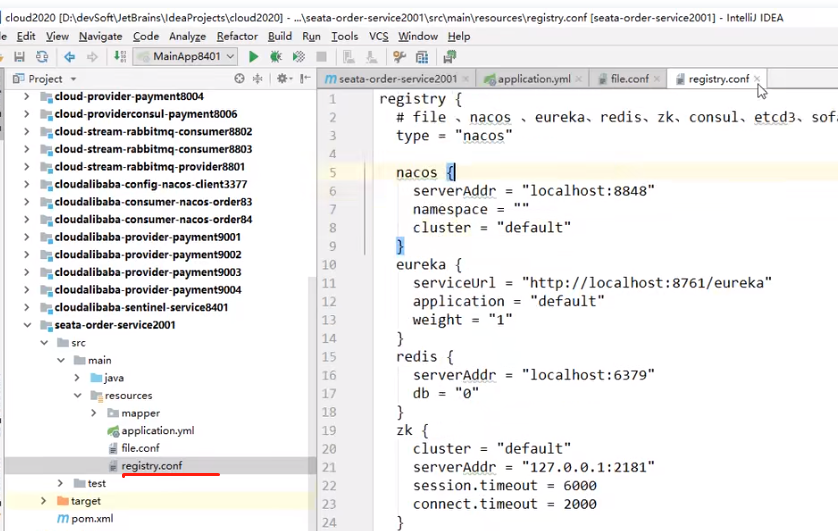Select registry.conf in the project tree
Screen dimensions: 838x531
tap(152, 466)
